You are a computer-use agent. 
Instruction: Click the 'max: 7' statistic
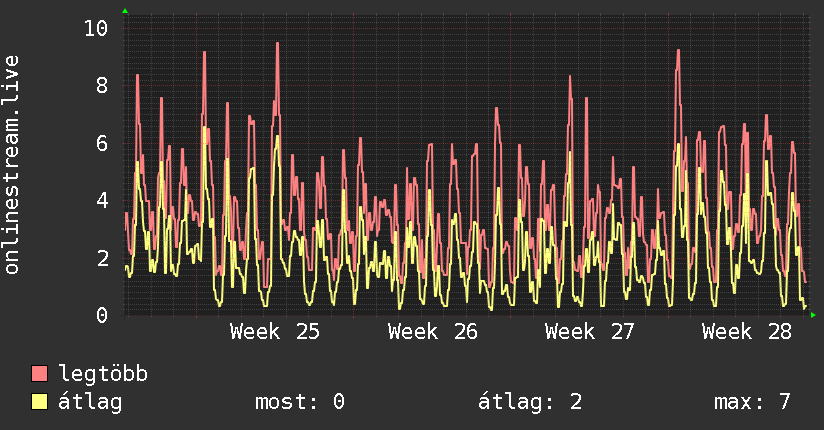(753, 402)
